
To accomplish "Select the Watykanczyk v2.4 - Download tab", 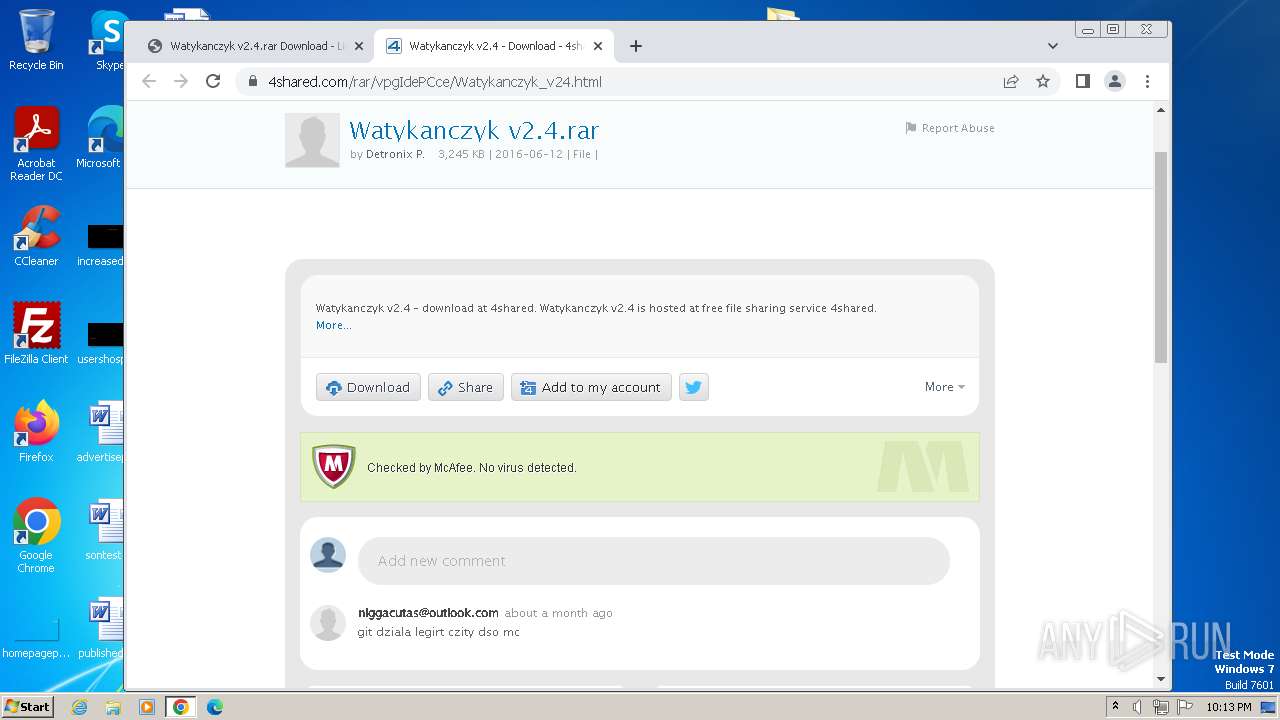I will coord(495,46).
